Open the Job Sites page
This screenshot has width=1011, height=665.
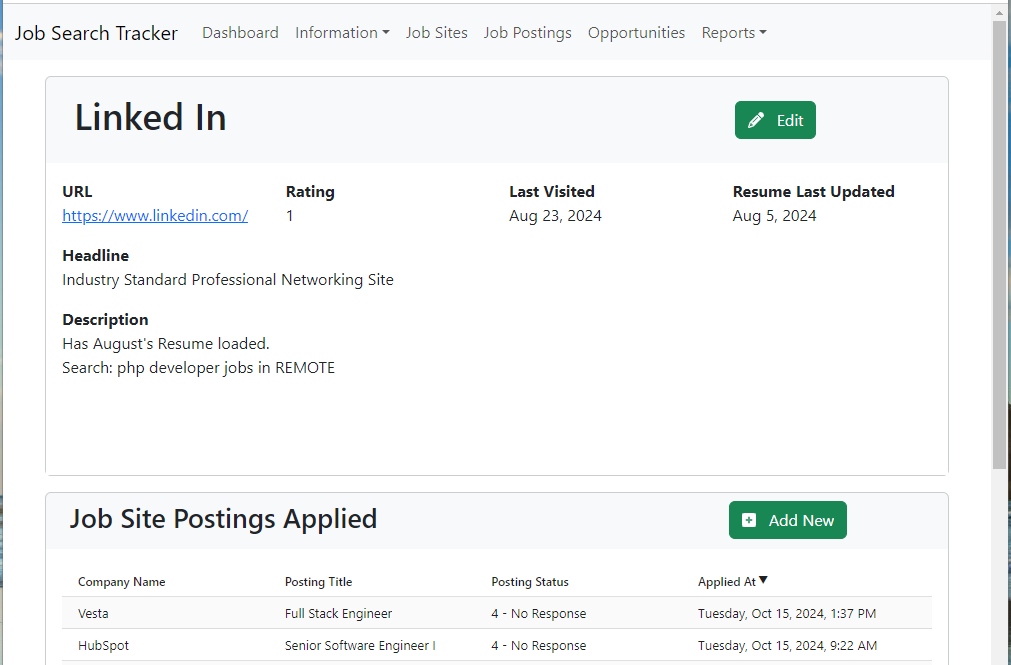click(x=437, y=33)
